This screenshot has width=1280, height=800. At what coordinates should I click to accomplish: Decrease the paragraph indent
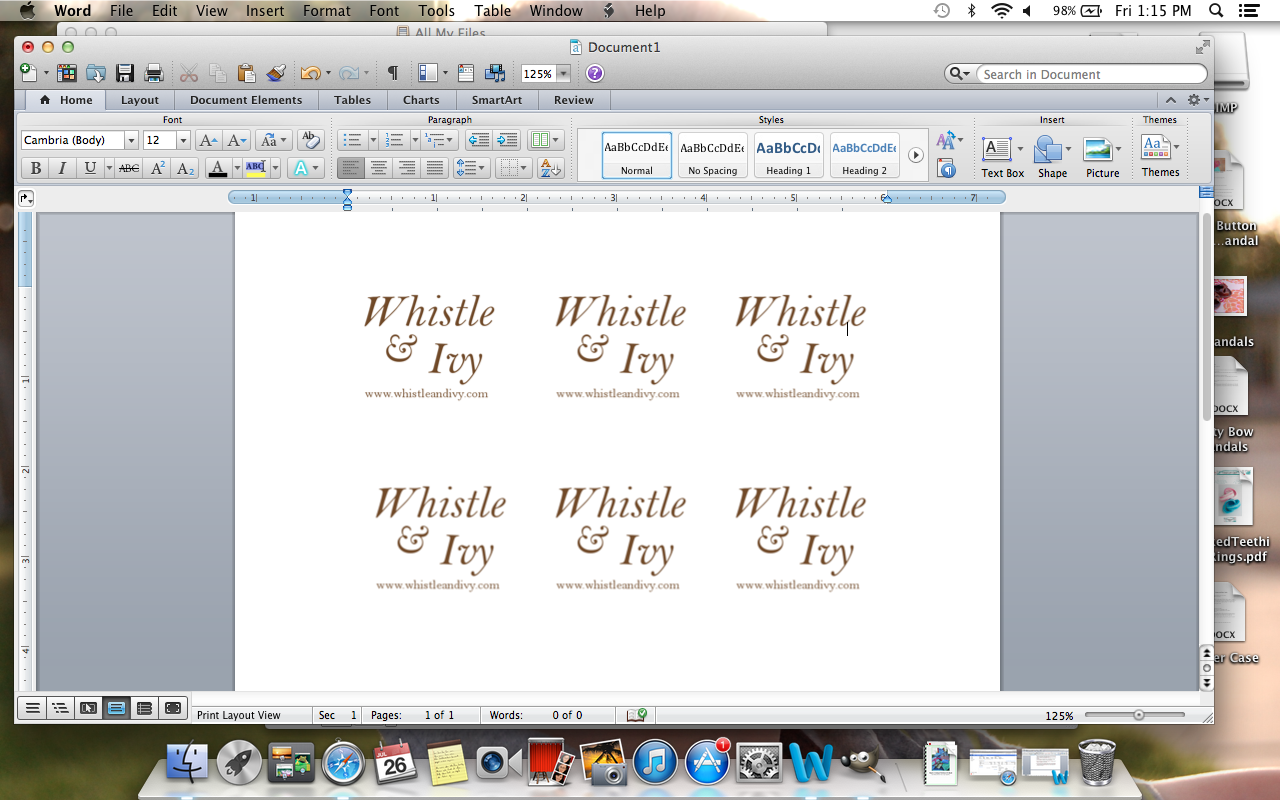coord(478,140)
